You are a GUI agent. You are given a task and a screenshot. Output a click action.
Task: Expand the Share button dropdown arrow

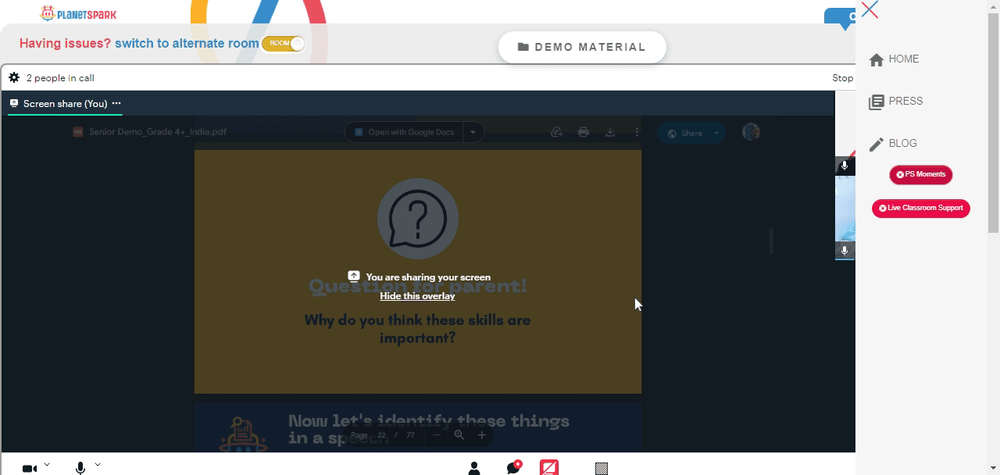pos(717,133)
